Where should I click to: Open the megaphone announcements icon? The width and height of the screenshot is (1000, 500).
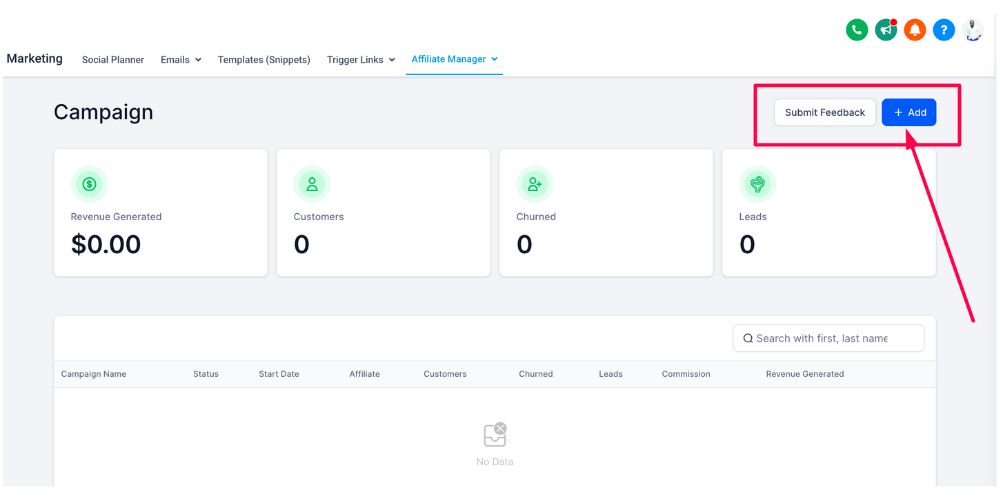pos(886,30)
